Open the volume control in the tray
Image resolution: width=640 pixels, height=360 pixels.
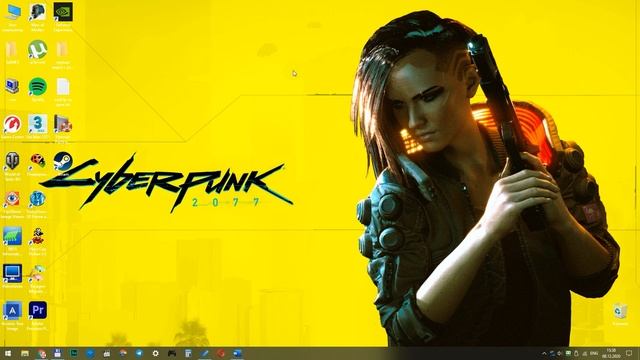(560, 353)
